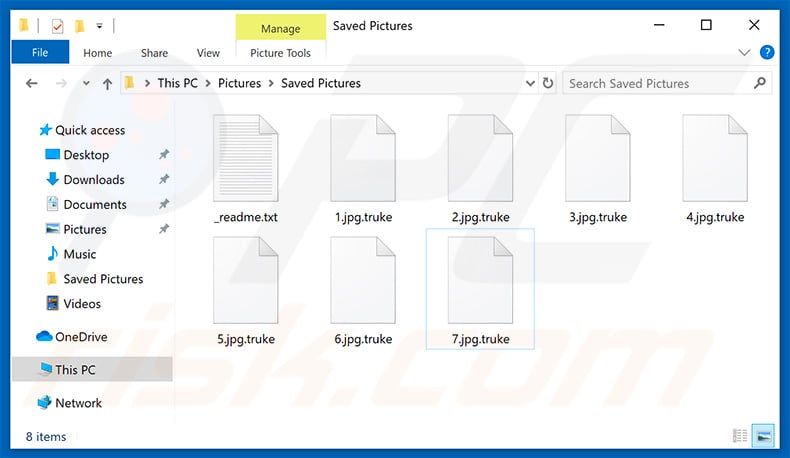Select the 6.jpg.truke file icon
This screenshot has width=790, height=458.
[363, 280]
